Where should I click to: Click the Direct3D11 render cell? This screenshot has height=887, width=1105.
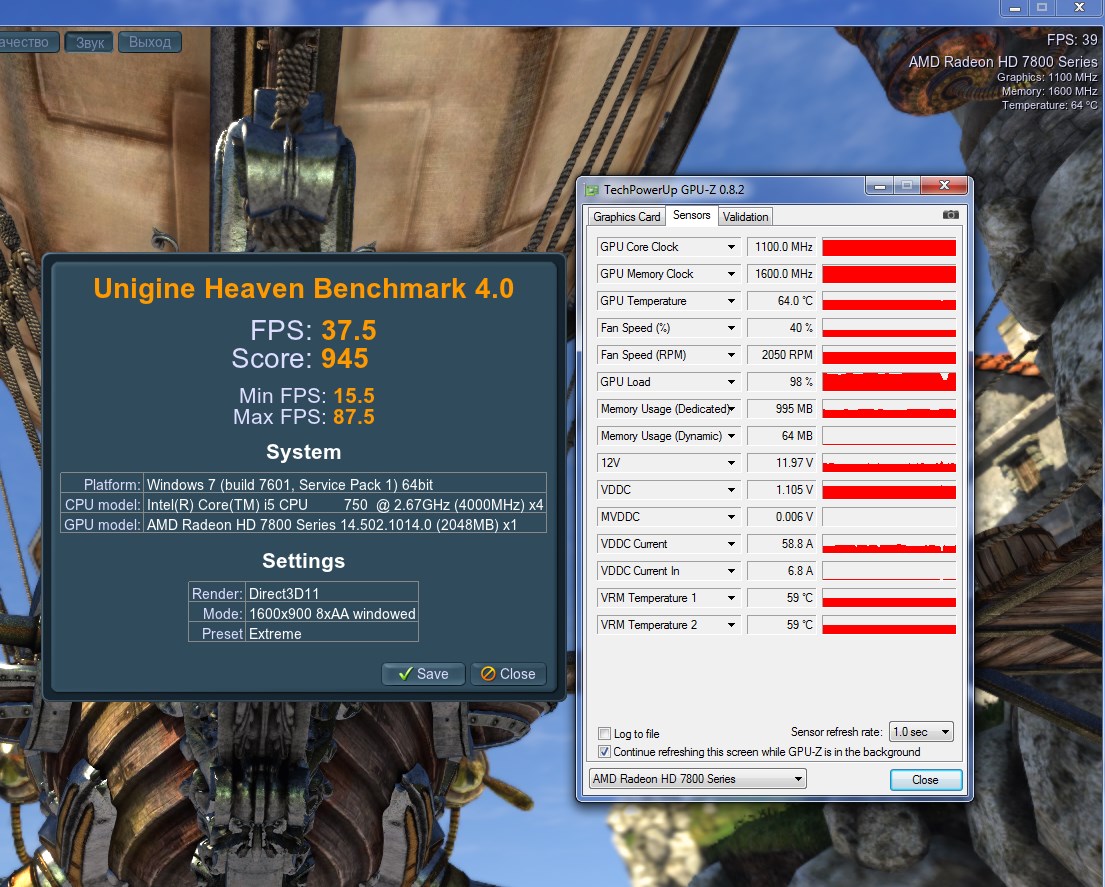pos(332,593)
